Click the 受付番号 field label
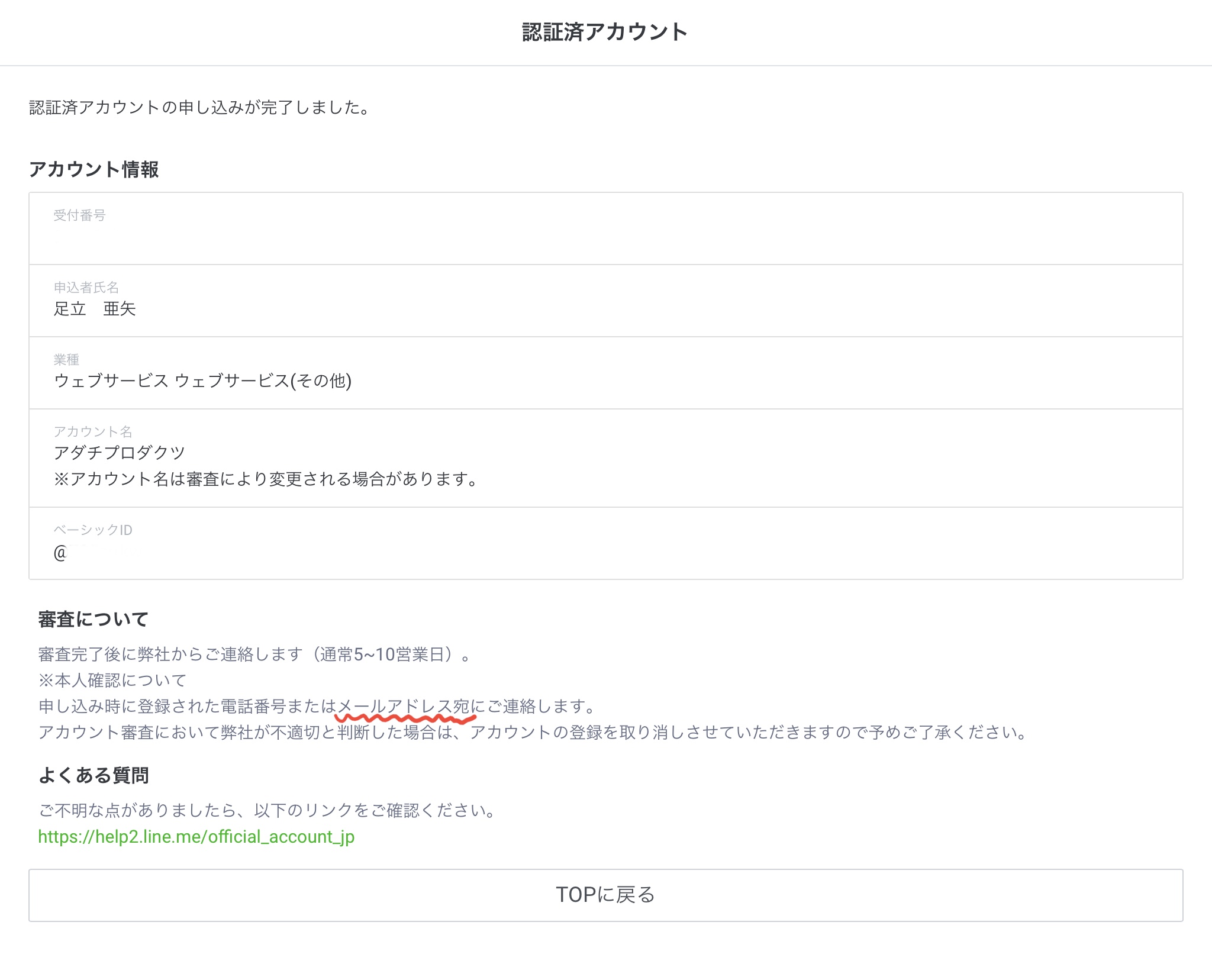The width and height of the screenshot is (1212, 980). click(x=79, y=215)
